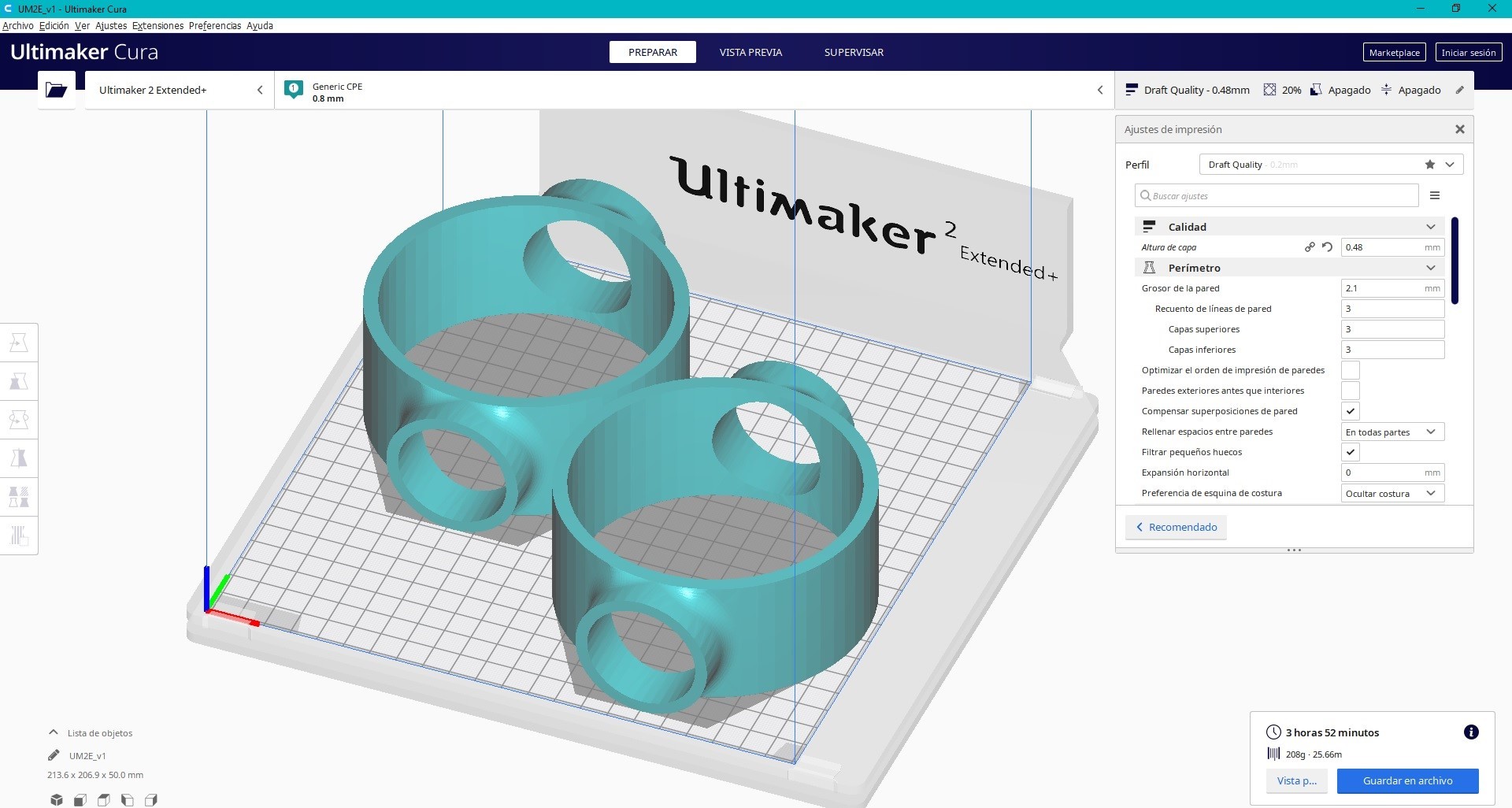Uncheck Filtrar pequeños huecos
1512x808 pixels.
pos(1351,452)
